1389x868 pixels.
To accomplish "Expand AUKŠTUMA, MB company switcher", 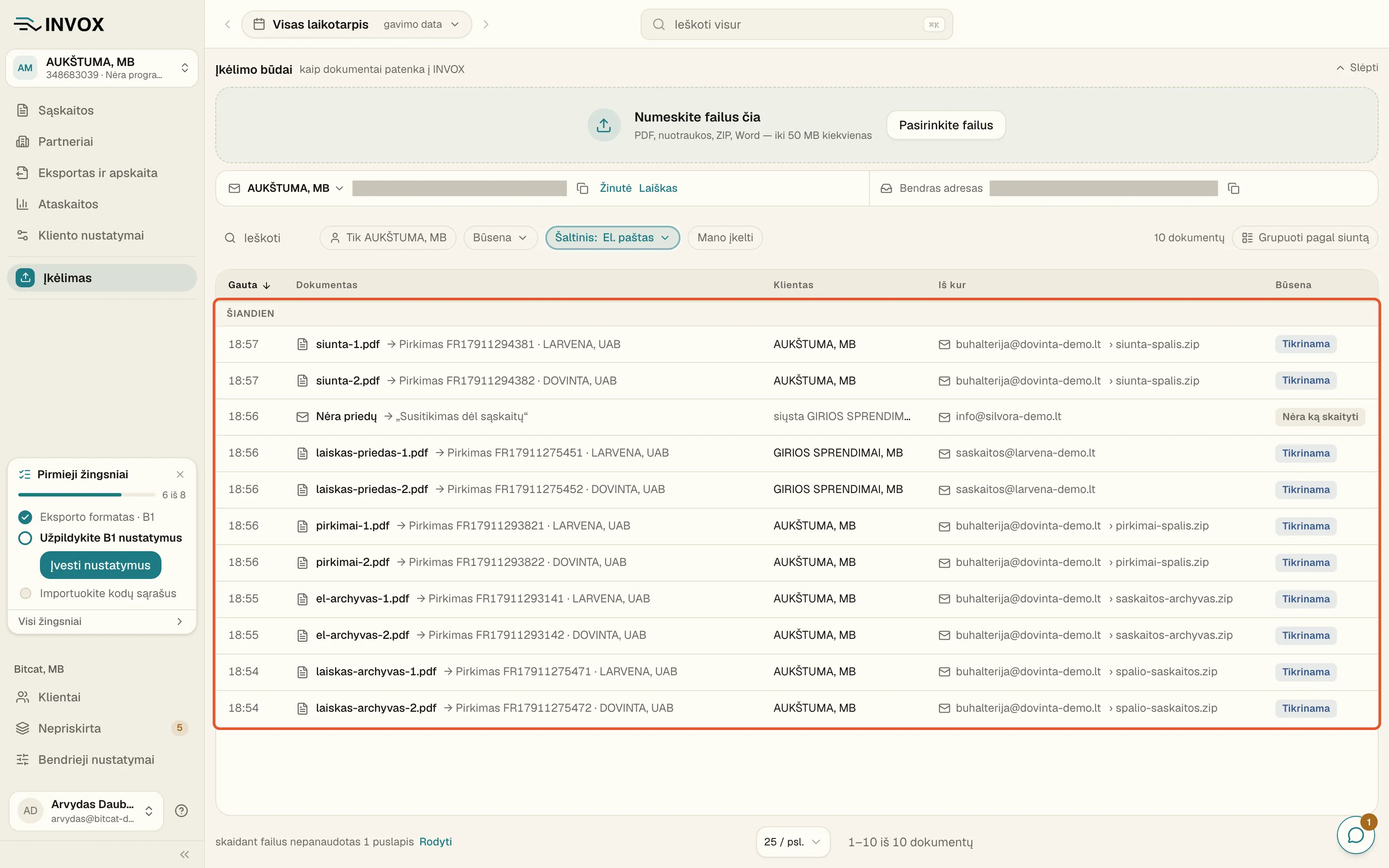I will 102,68.
